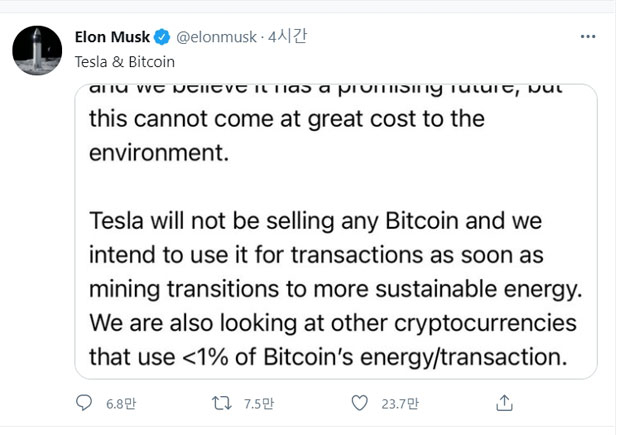Open the Elon Musk display name link
Image resolution: width=620 pixels, height=435 pixels.
pos(112,37)
